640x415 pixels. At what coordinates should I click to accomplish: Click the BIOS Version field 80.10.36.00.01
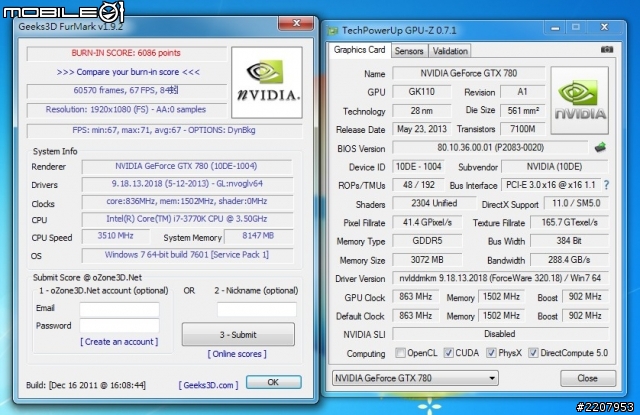tap(490, 148)
